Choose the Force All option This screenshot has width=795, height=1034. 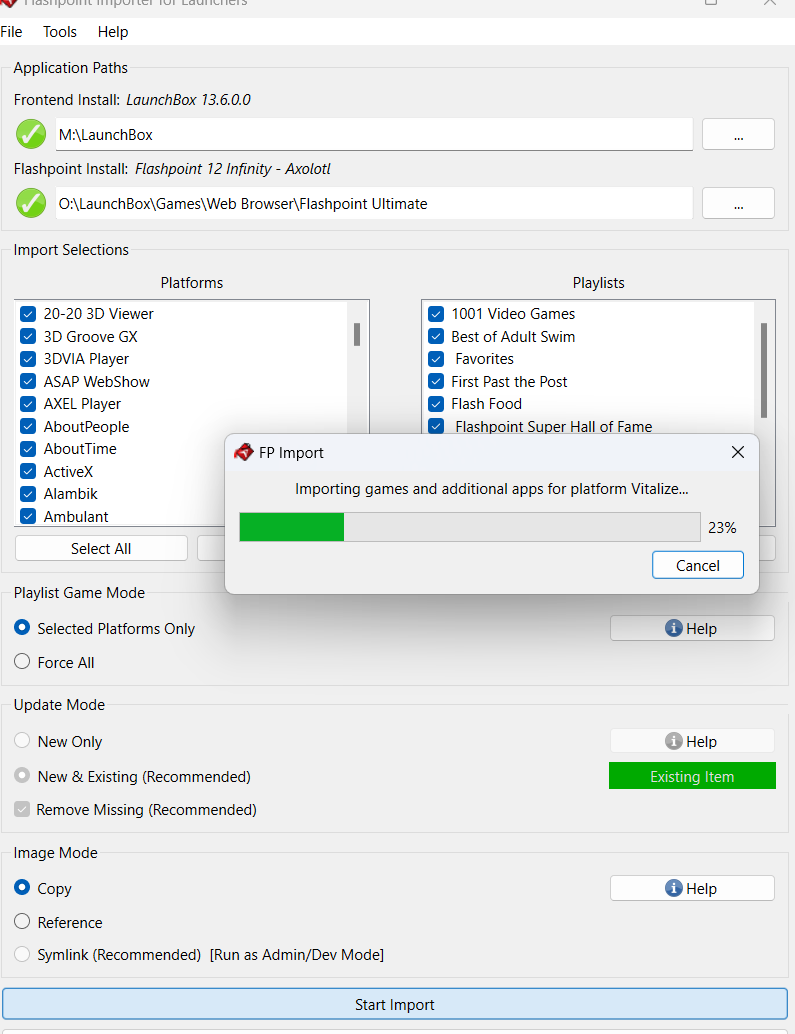coord(22,661)
